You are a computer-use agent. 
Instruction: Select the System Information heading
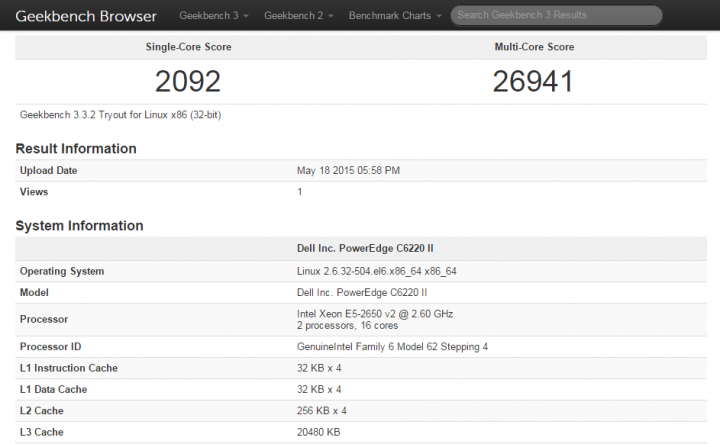click(x=79, y=225)
